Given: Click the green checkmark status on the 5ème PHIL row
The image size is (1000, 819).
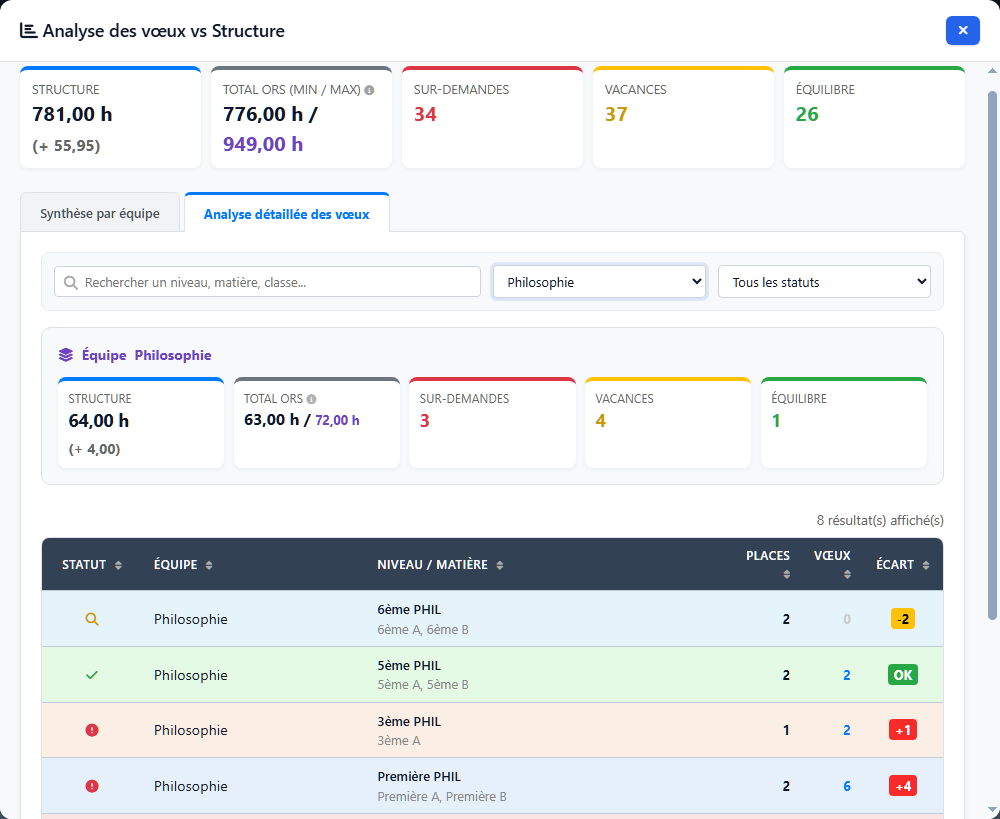Looking at the screenshot, I should (x=92, y=675).
